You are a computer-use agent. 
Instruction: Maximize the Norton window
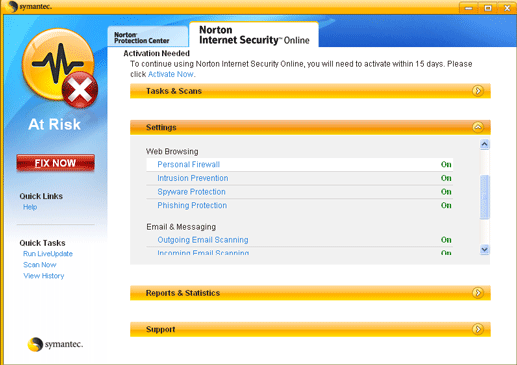coord(488,8)
